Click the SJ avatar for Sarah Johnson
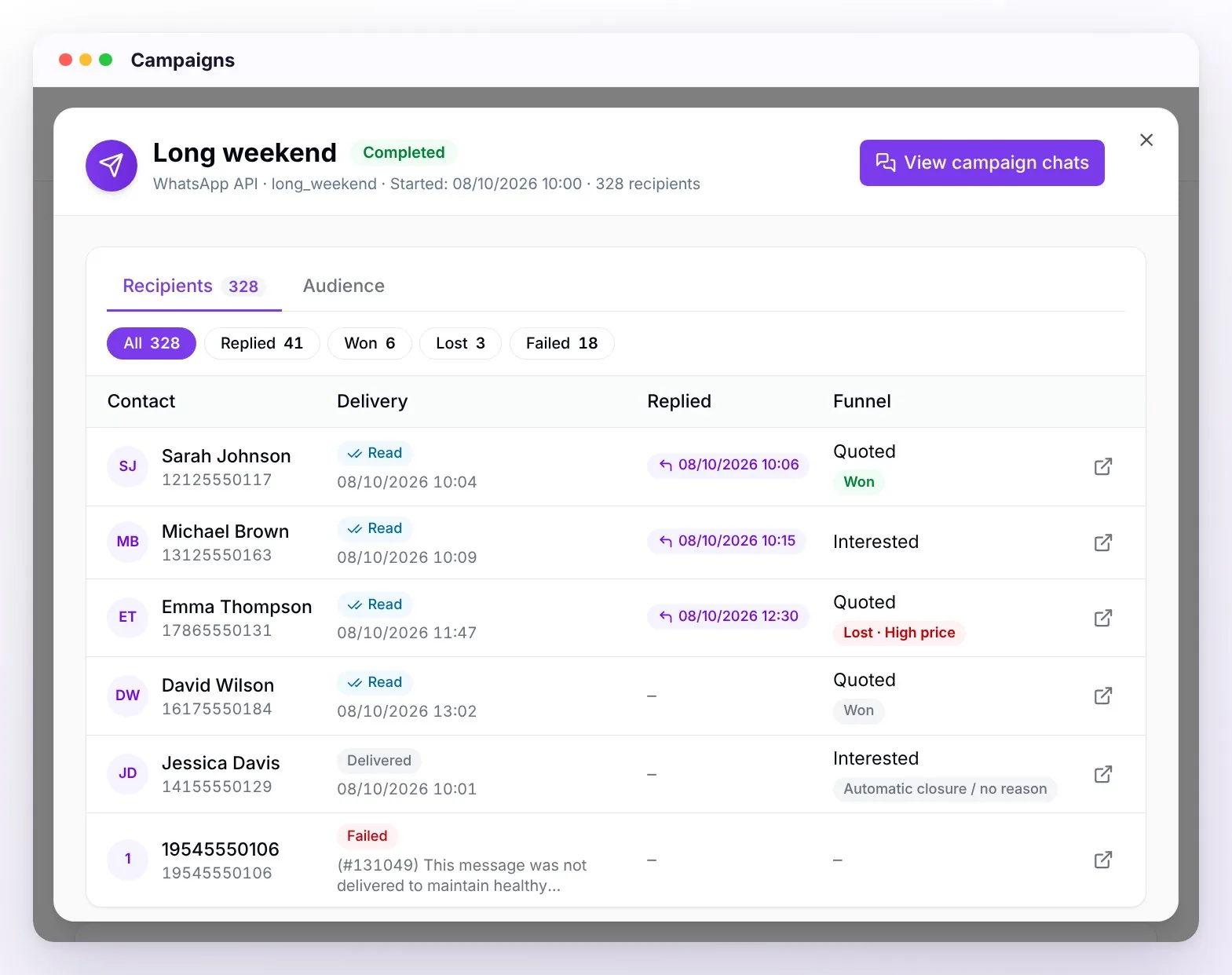 (128, 466)
